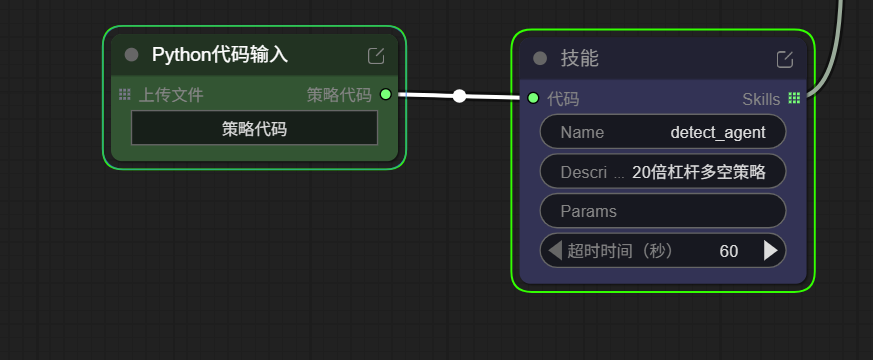Click the Skills output grid icon
The height and width of the screenshot is (360, 873).
(794, 98)
